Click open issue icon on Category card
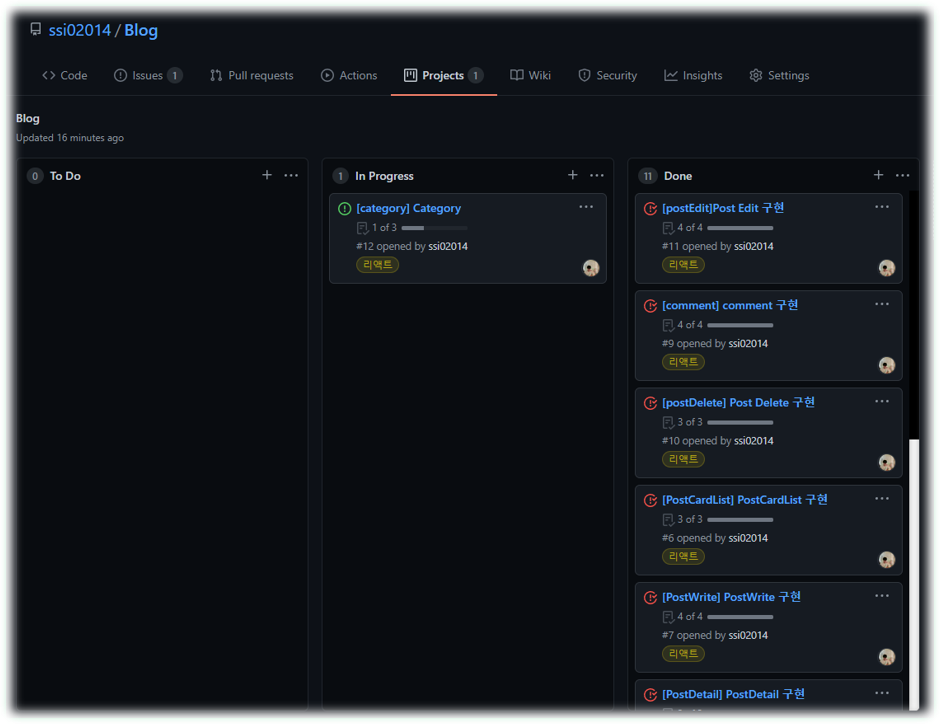The width and height of the screenshot is (940, 724). click(x=345, y=209)
